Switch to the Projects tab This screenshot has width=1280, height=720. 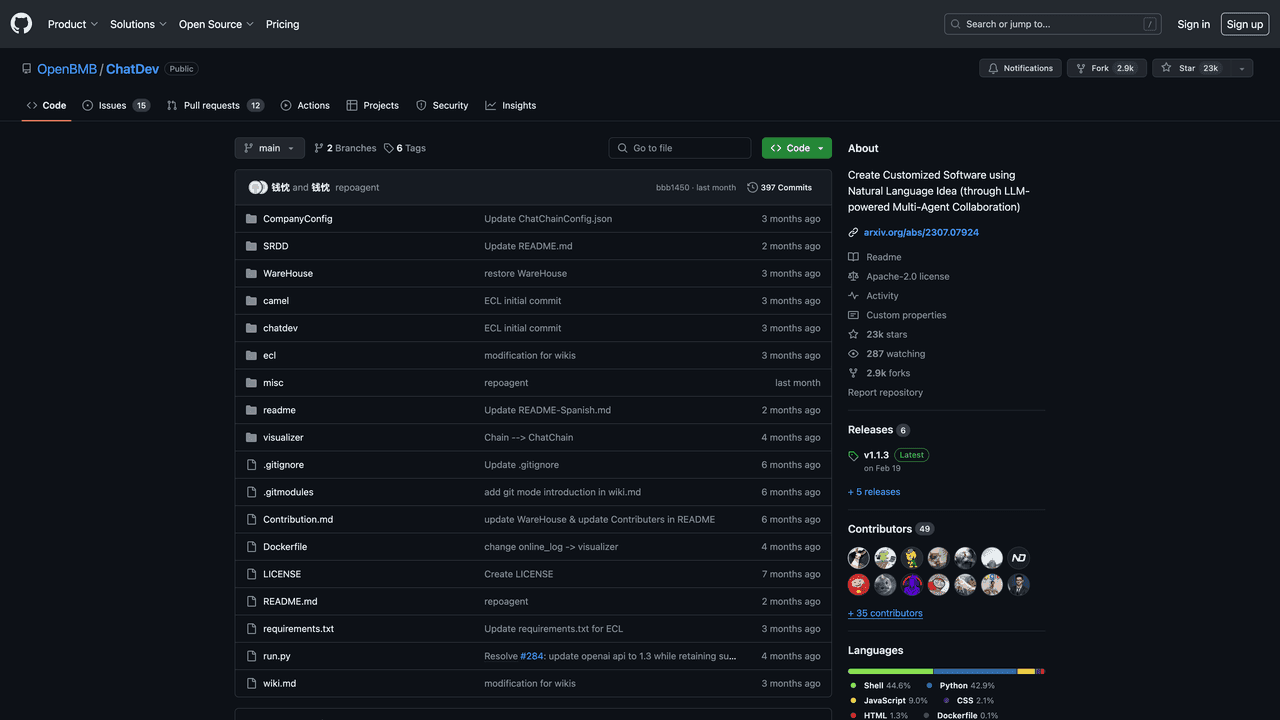pos(373,105)
